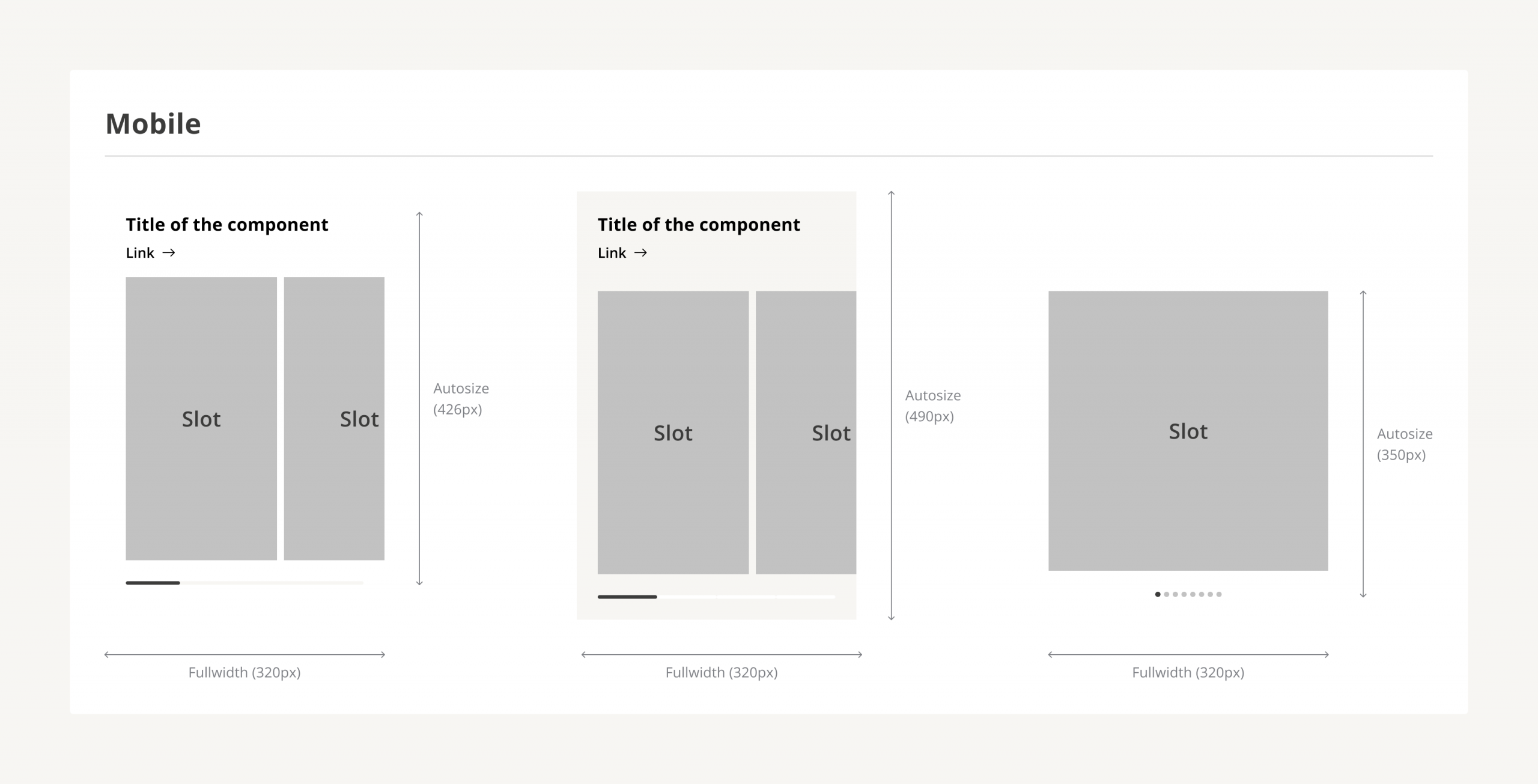Viewport: 1538px width, 784px height.
Task: Select the cropped second Slot in beige carousel
Action: (806, 433)
